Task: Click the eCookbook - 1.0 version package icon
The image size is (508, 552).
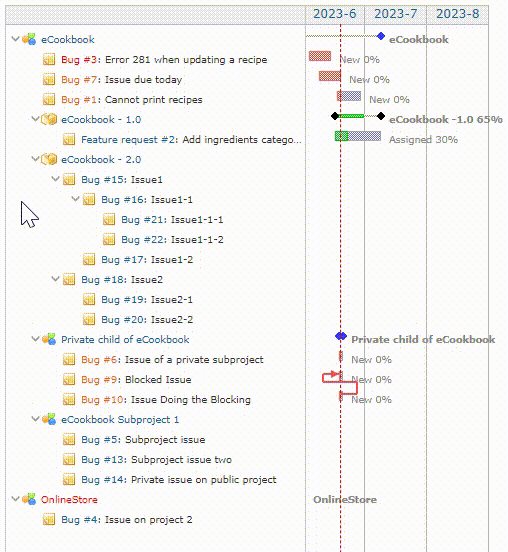Action: 49,119
